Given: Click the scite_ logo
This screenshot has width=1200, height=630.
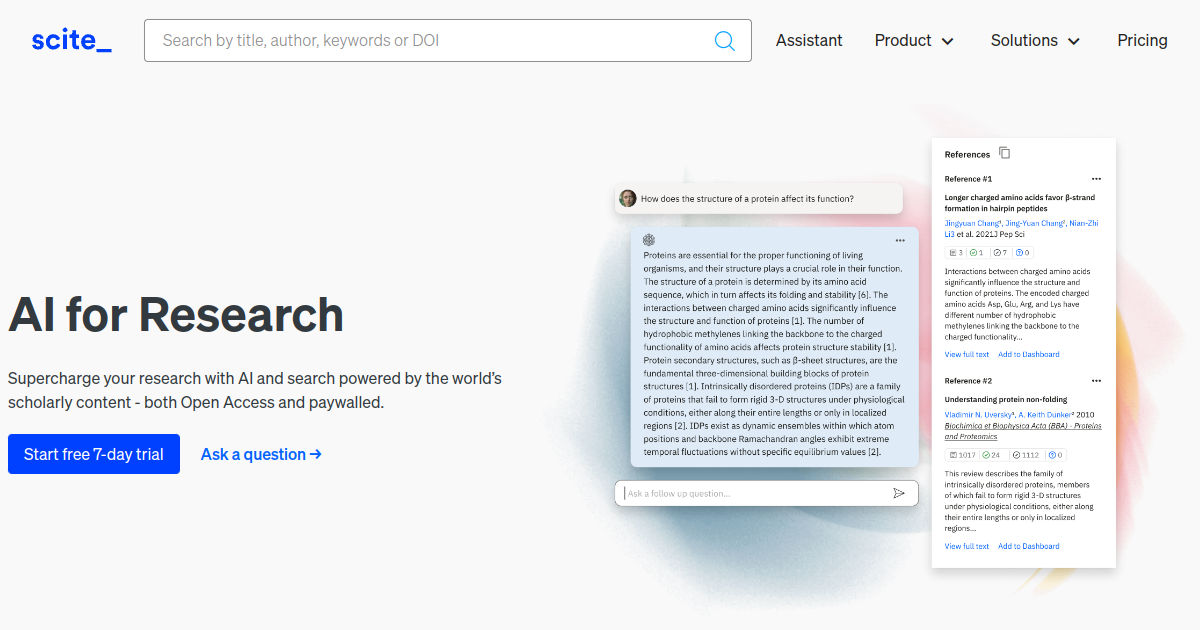Looking at the screenshot, I should point(71,40).
